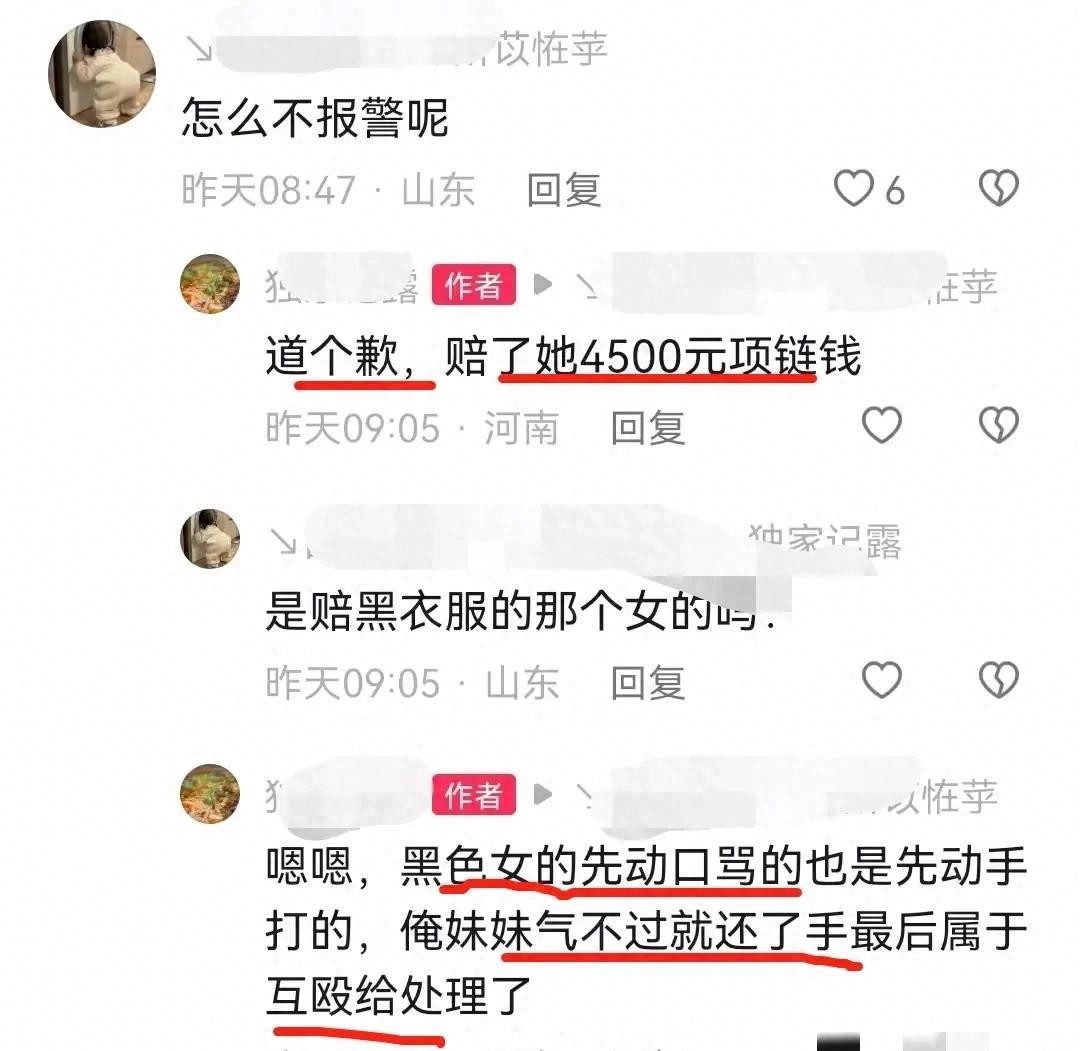Like the 怎么不报警呢 comment
Screen dimensions: 1080x1051
[x=854, y=188]
